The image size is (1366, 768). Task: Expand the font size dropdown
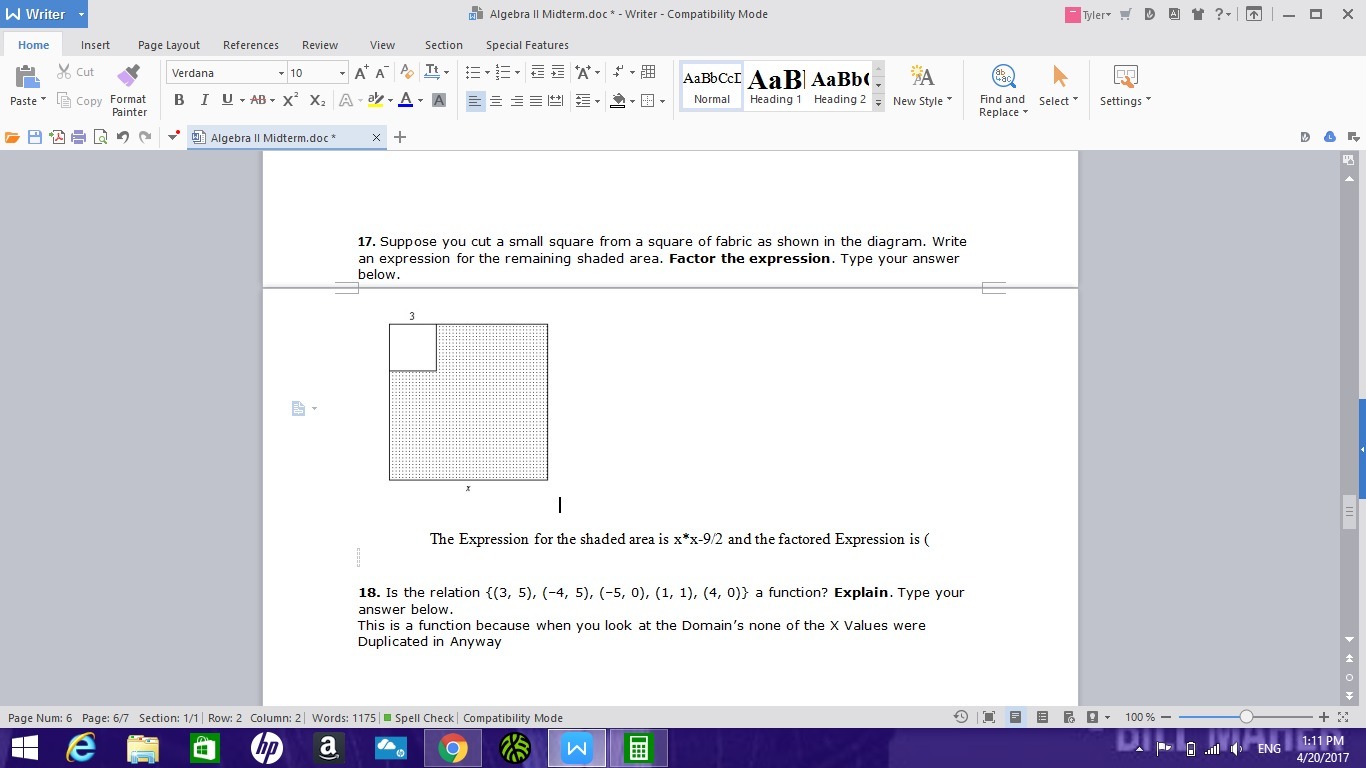[x=342, y=73]
